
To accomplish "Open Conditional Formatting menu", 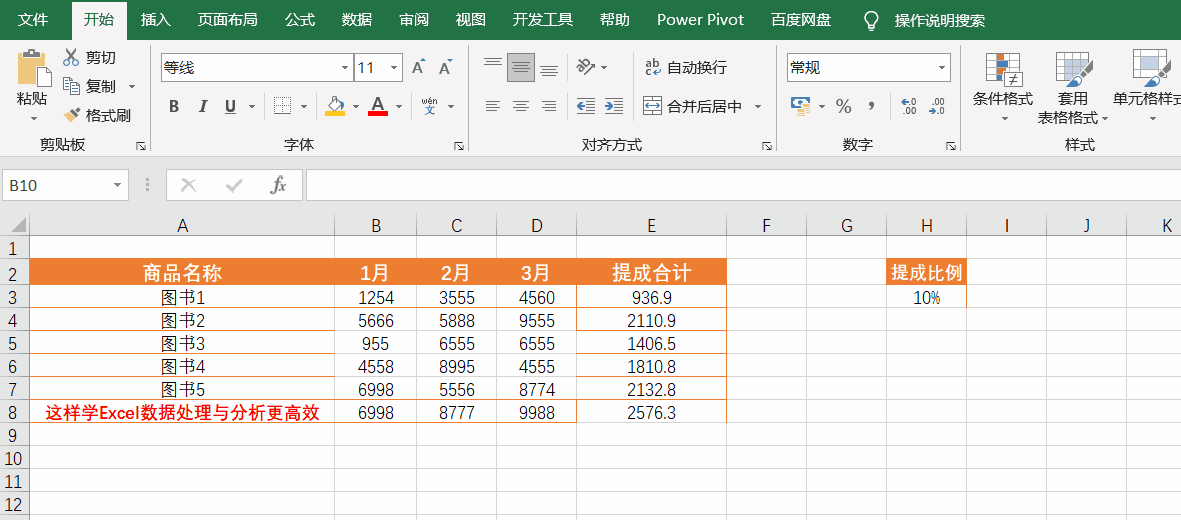I will click(1003, 86).
